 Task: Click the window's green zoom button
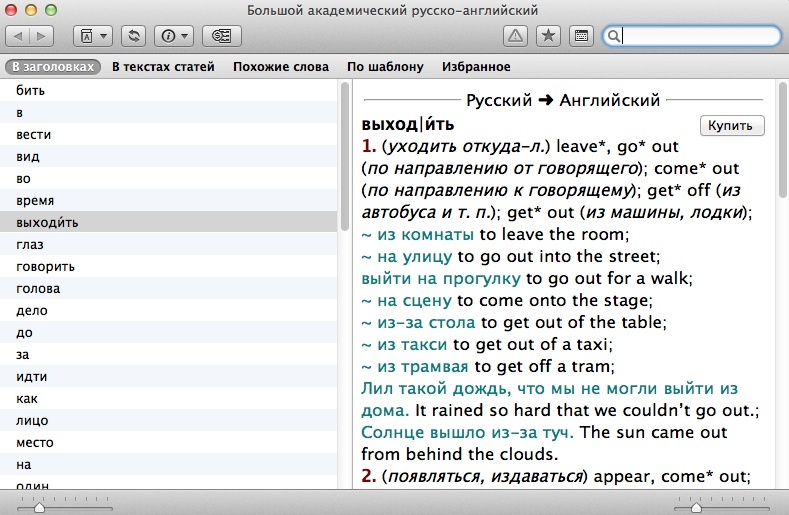(51, 10)
